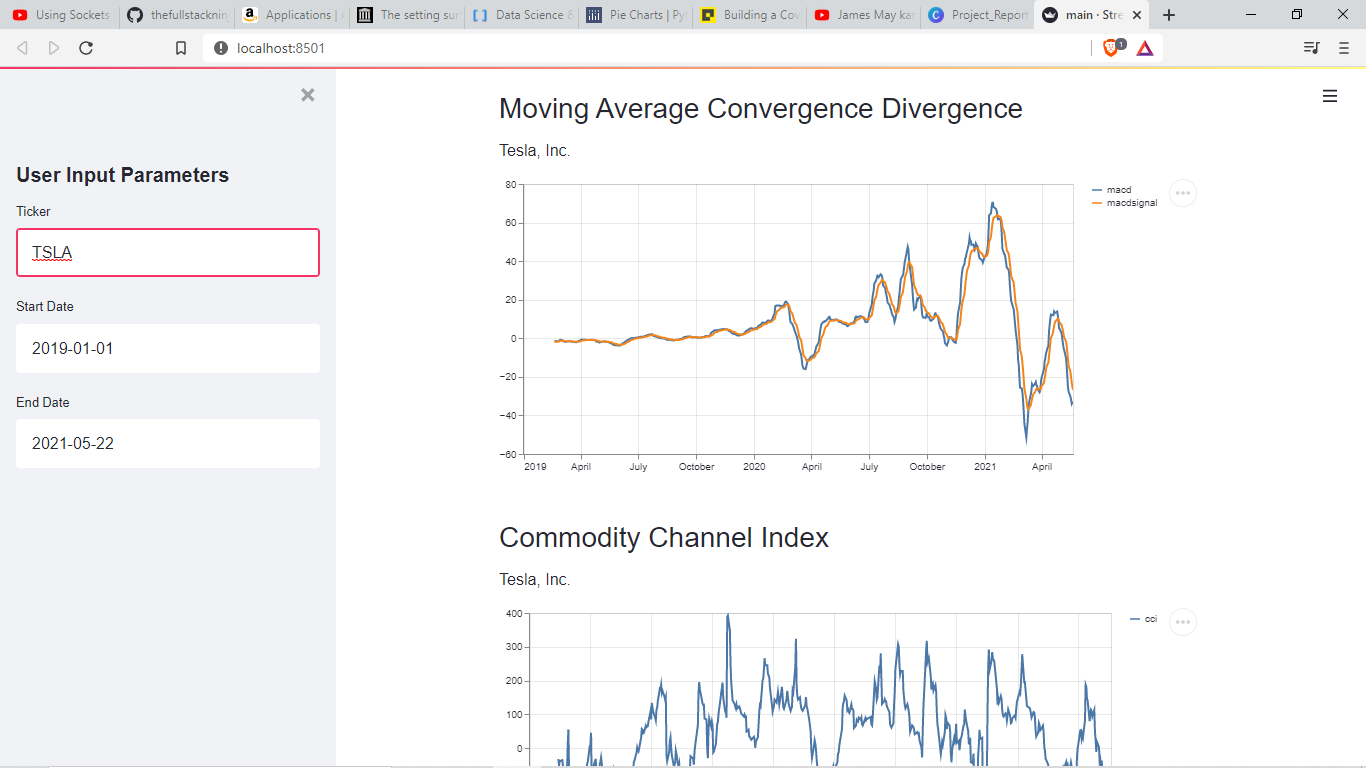This screenshot has width=1366, height=768.
Task: Open the browser main menu
Action: [x=1343, y=48]
